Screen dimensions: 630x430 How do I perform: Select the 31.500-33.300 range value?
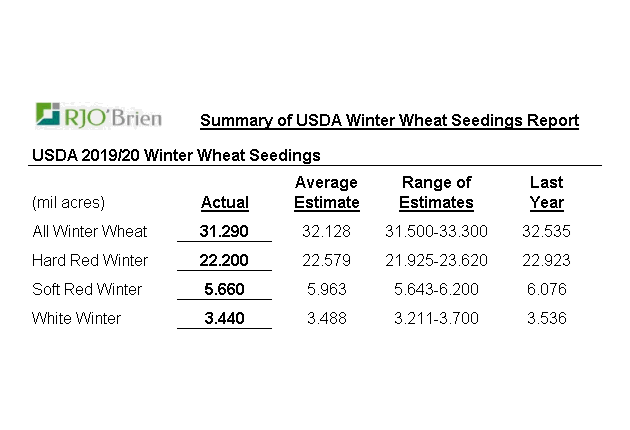(436, 231)
